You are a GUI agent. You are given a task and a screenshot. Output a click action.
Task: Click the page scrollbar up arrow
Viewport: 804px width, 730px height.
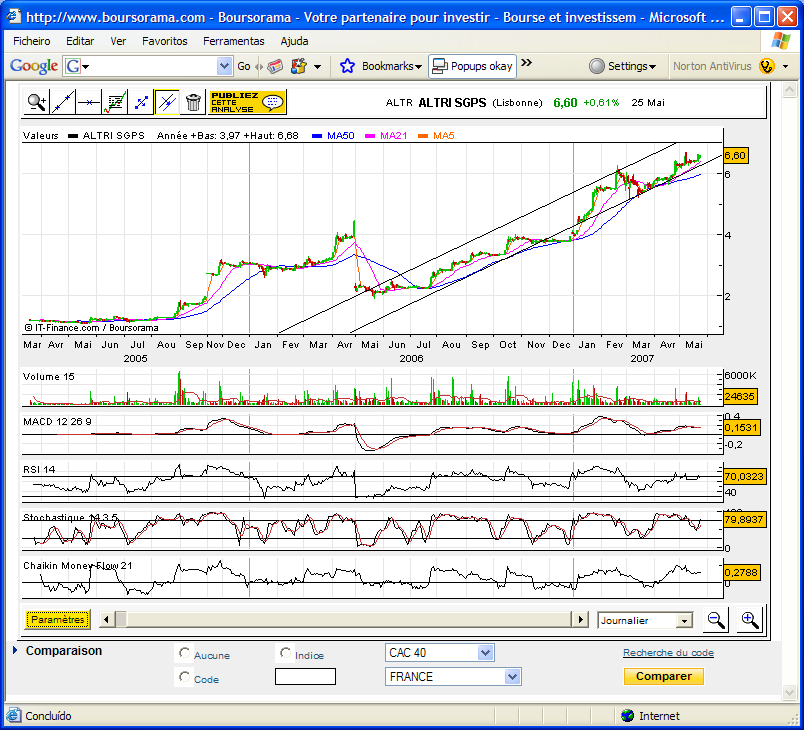tap(789, 90)
